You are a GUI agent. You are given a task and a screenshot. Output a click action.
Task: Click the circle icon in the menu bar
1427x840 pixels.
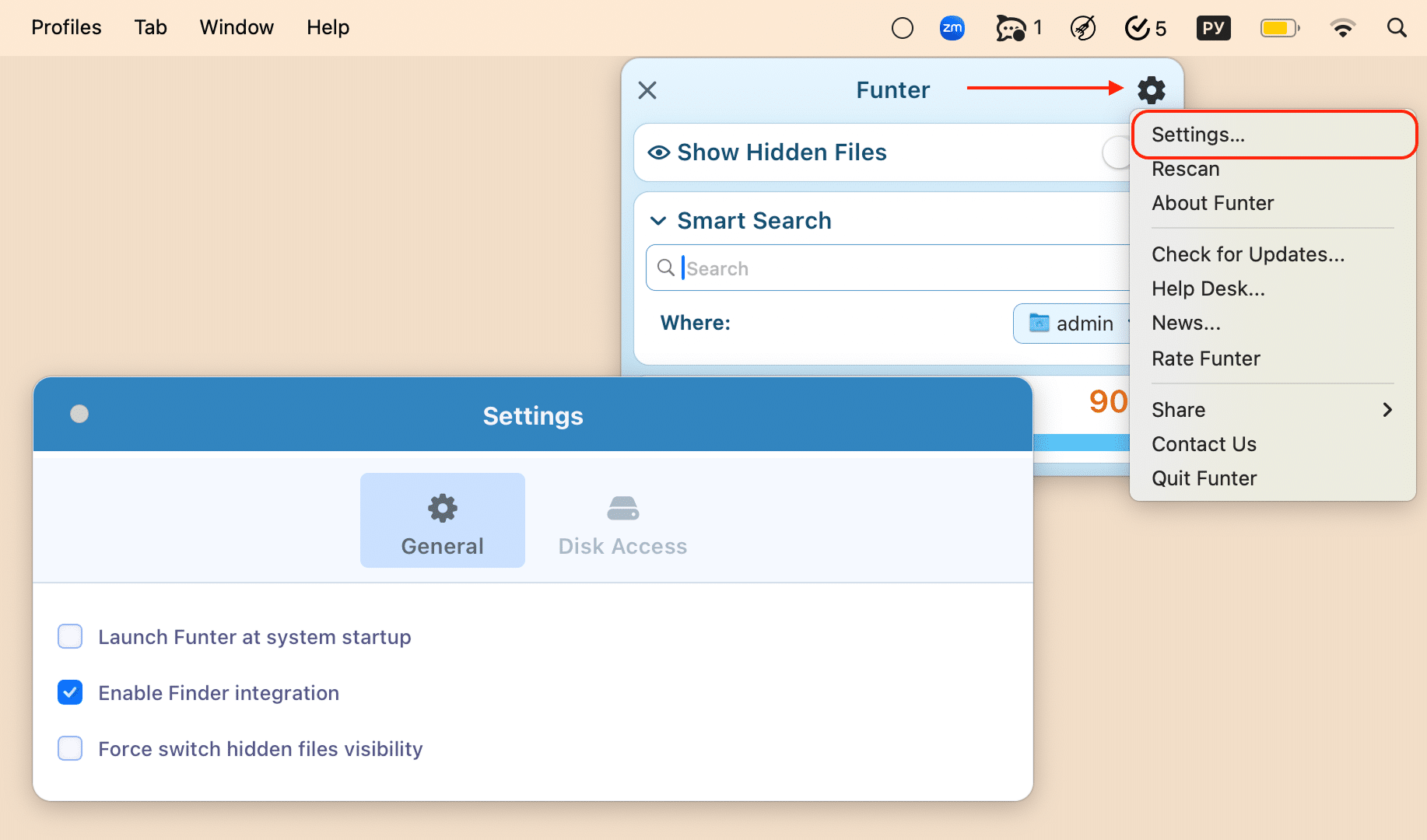pos(903,29)
